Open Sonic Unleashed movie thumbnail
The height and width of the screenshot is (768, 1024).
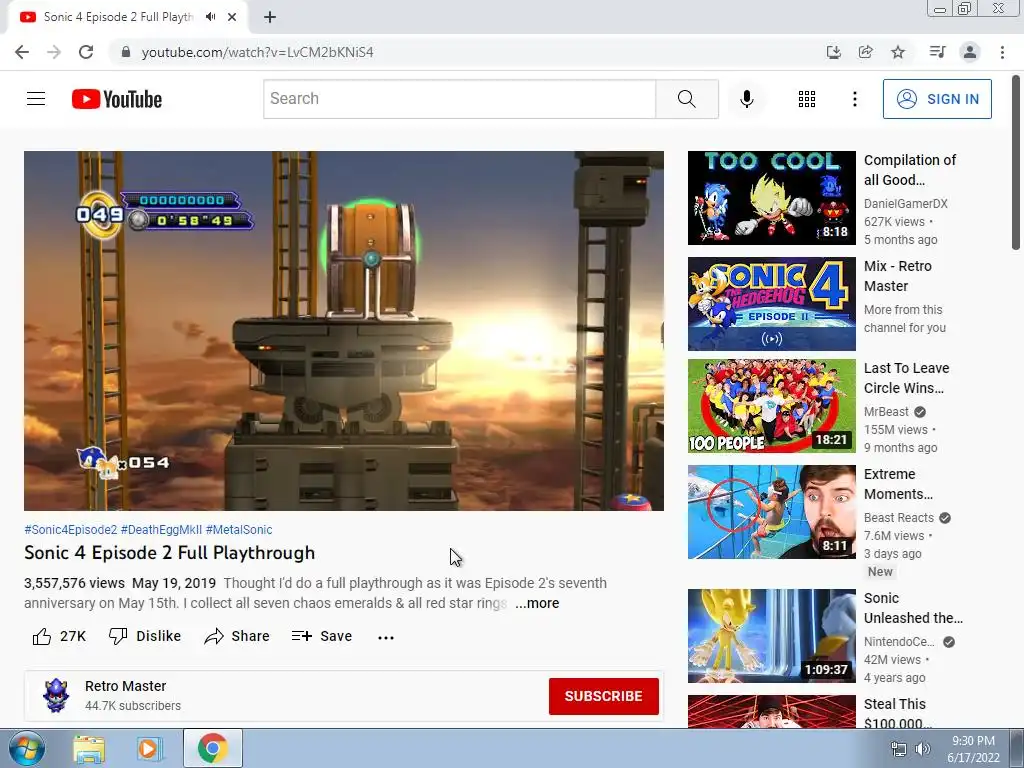771,635
